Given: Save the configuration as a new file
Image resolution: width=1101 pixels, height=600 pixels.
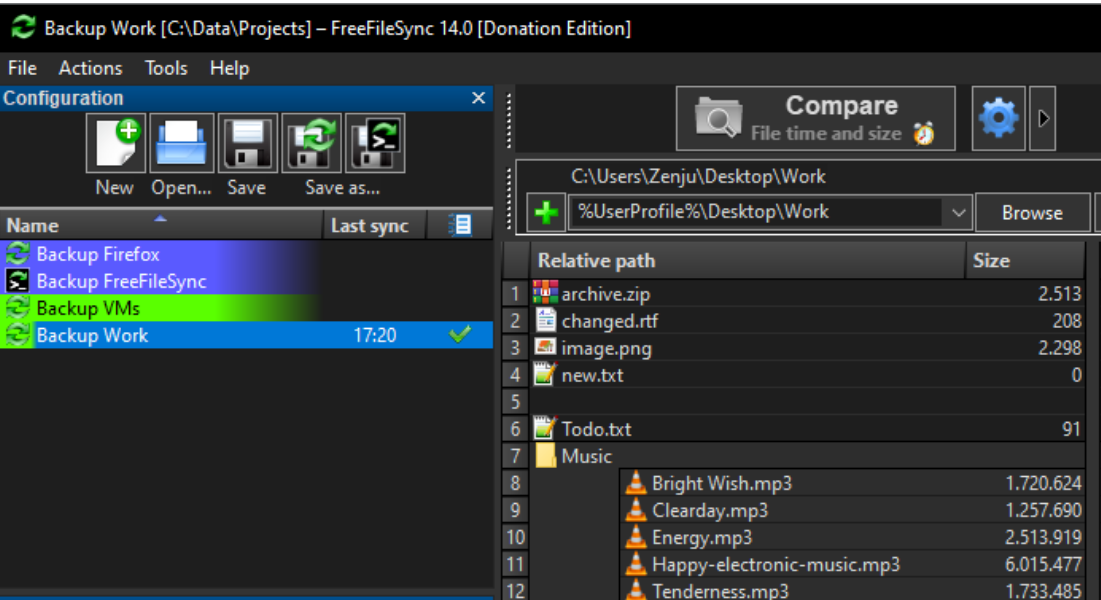Looking at the screenshot, I should (312, 141).
